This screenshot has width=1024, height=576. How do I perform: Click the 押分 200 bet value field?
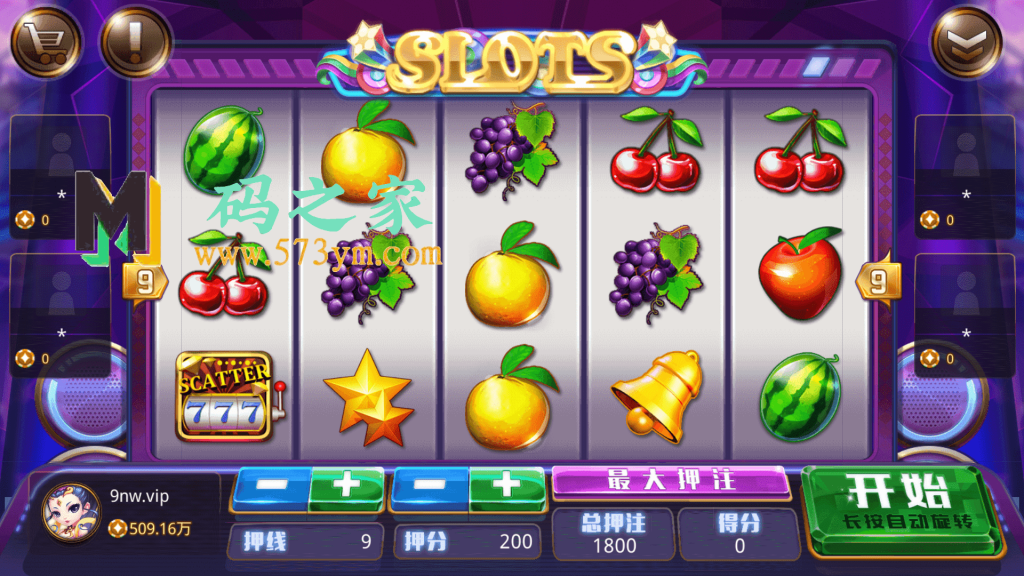(x=468, y=541)
